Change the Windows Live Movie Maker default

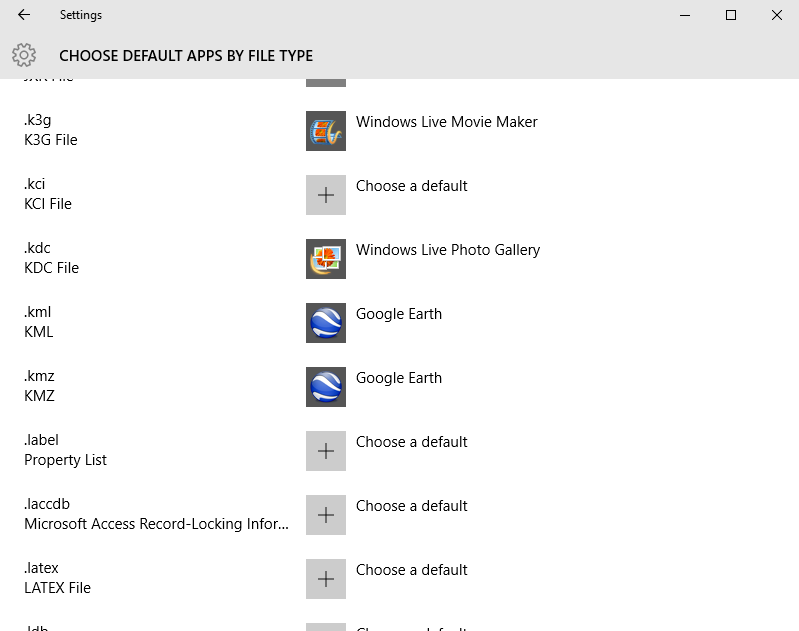(x=446, y=122)
